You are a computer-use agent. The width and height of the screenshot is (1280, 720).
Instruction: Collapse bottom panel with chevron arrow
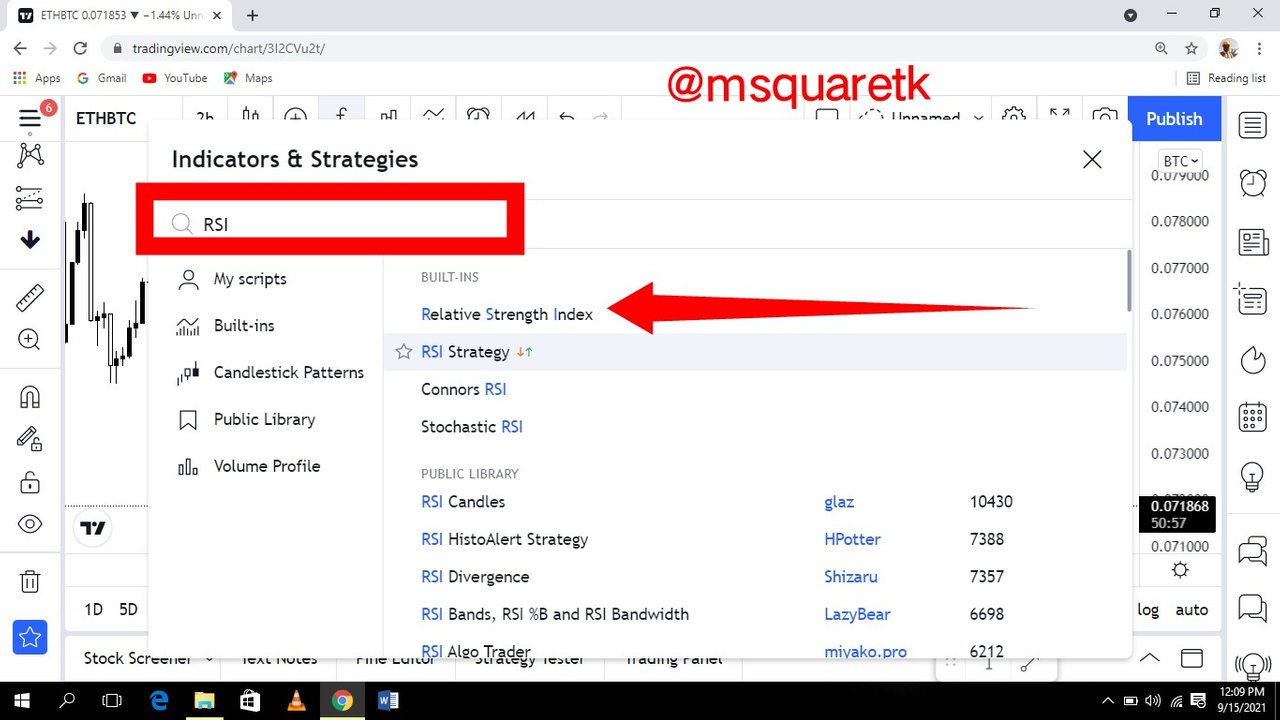pos(1149,658)
